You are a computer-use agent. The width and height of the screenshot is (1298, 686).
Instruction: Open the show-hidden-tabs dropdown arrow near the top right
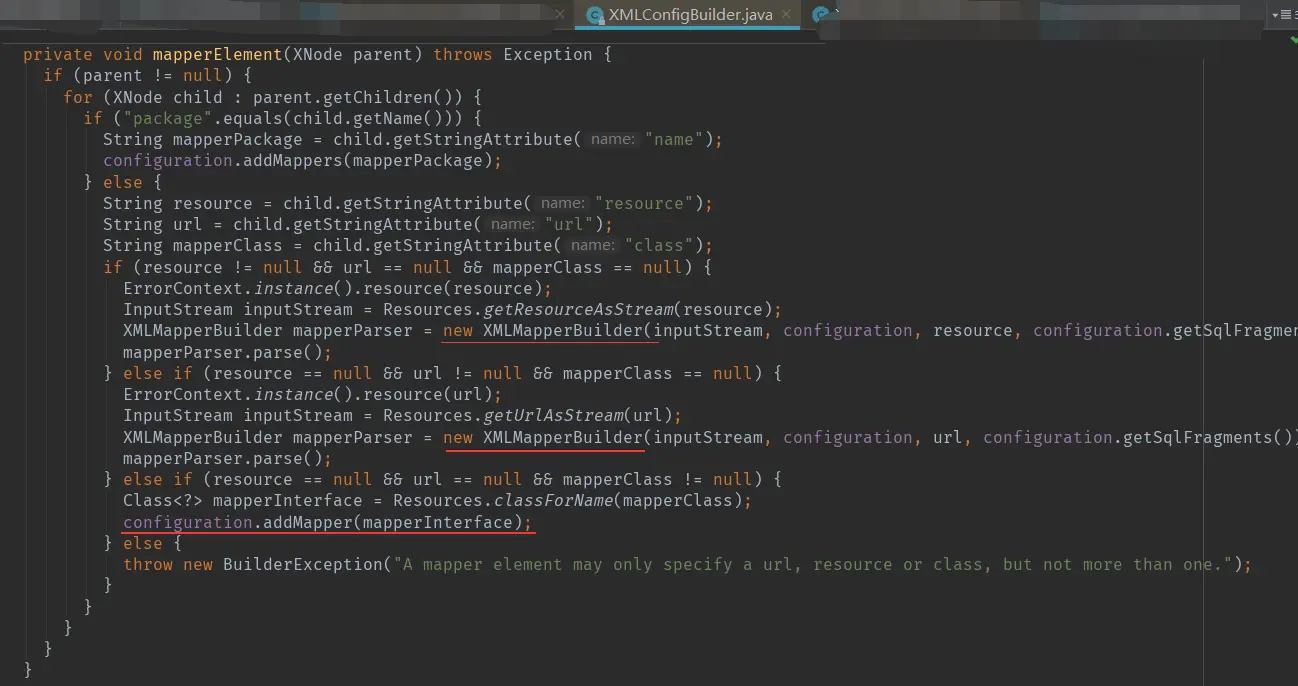point(1277,14)
